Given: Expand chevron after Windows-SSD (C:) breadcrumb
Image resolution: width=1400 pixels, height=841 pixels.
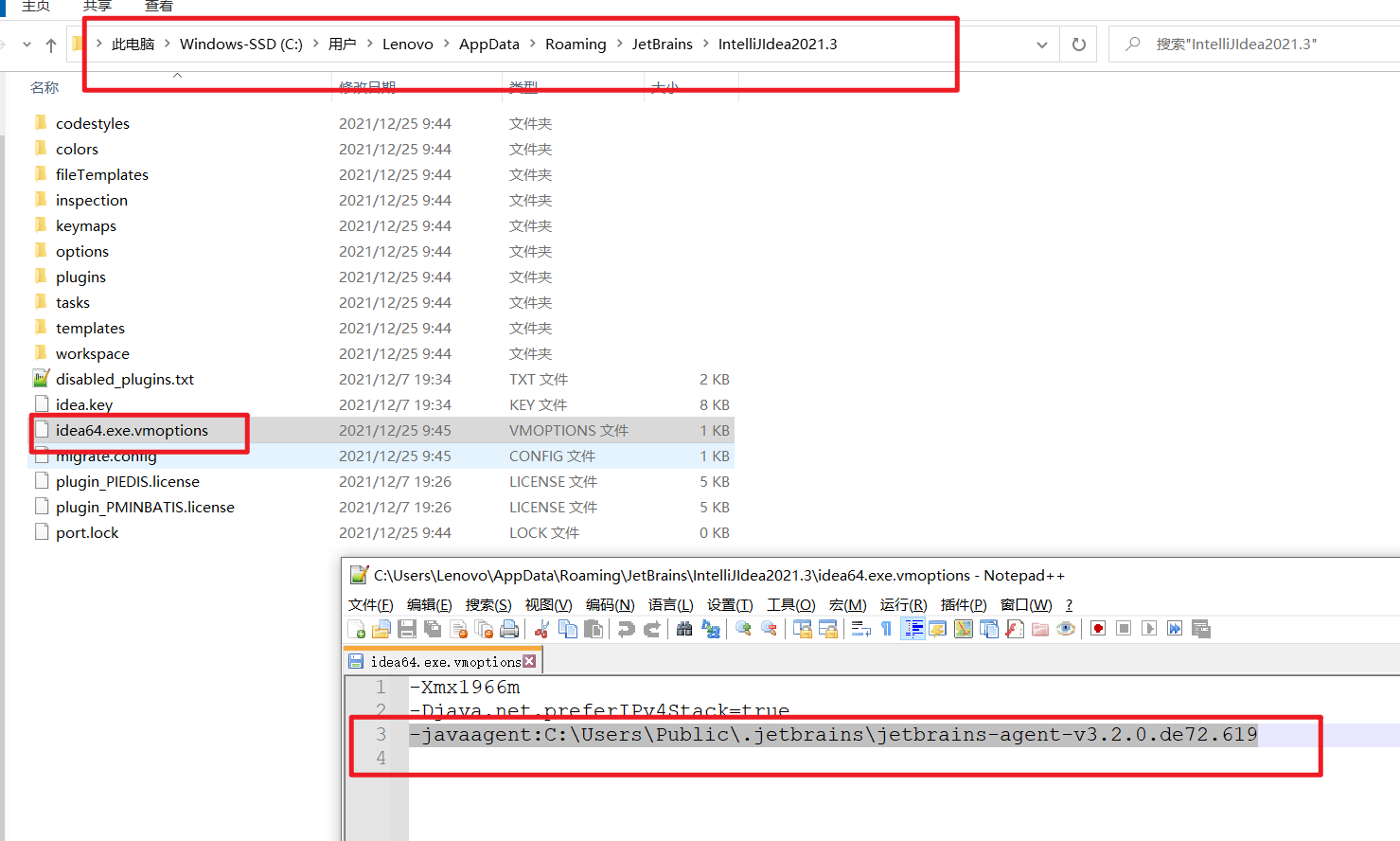Looking at the screenshot, I should 315,44.
